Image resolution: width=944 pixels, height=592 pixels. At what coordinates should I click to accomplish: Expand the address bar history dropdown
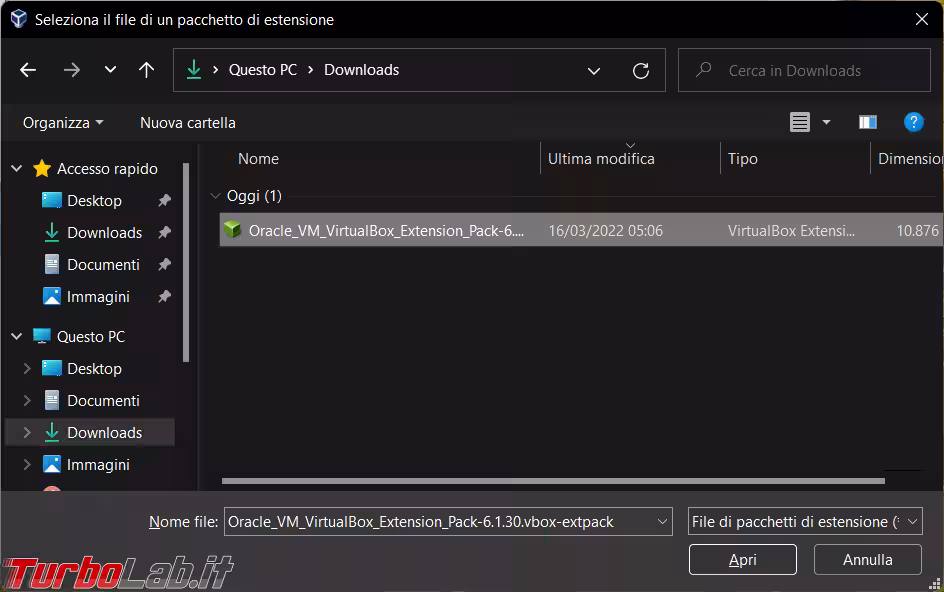[594, 71]
